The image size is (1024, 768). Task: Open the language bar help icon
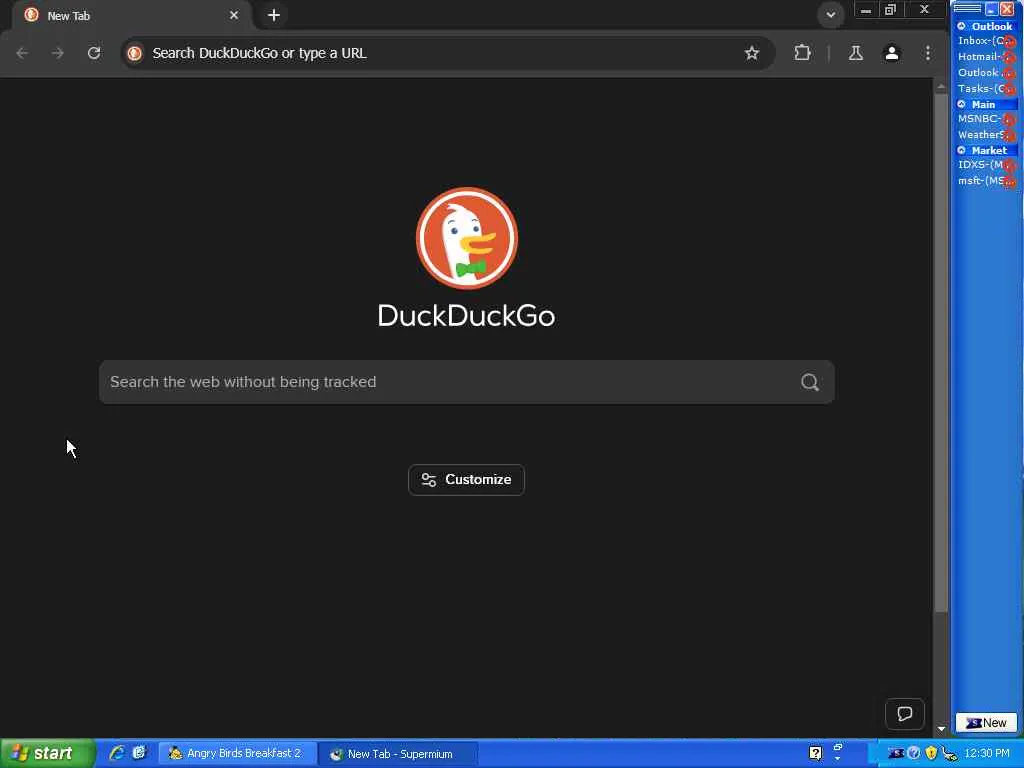(816, 753)
